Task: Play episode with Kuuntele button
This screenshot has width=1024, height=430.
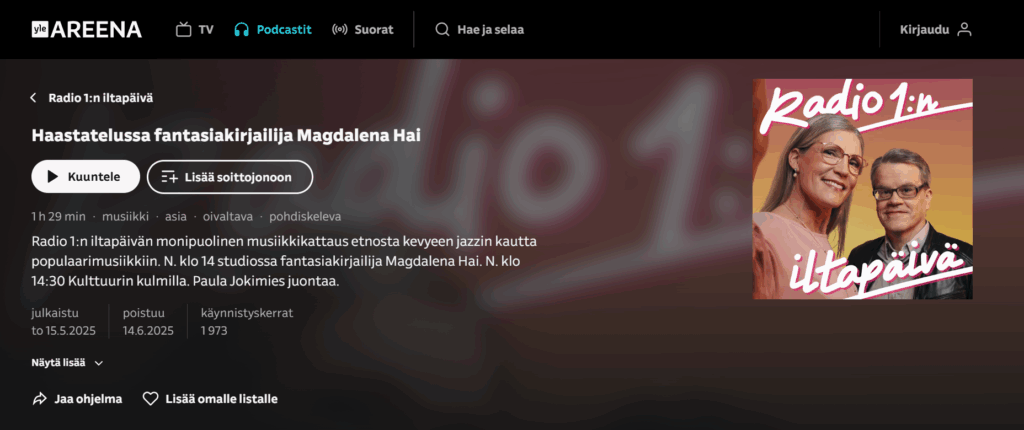Action: (x=86, y=176)
